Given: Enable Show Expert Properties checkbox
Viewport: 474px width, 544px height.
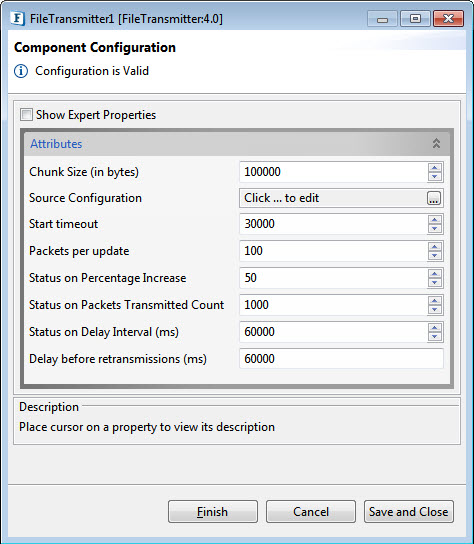Looking at the screenshot, I should click(26, 115).
